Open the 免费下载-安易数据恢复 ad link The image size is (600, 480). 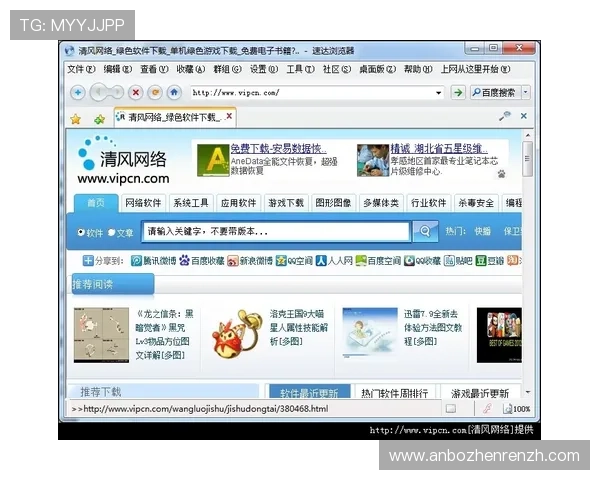[x=278, y=149]
